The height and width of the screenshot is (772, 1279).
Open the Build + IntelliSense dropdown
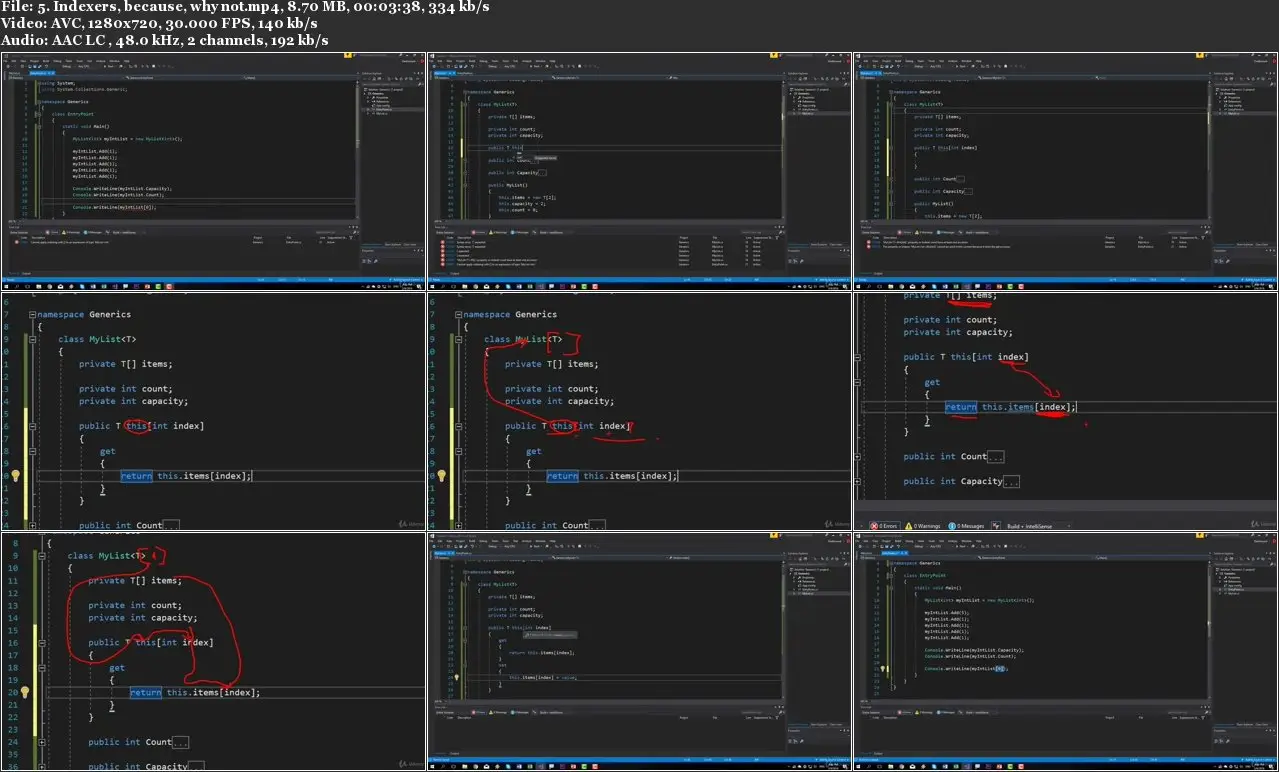[1040, 525]
